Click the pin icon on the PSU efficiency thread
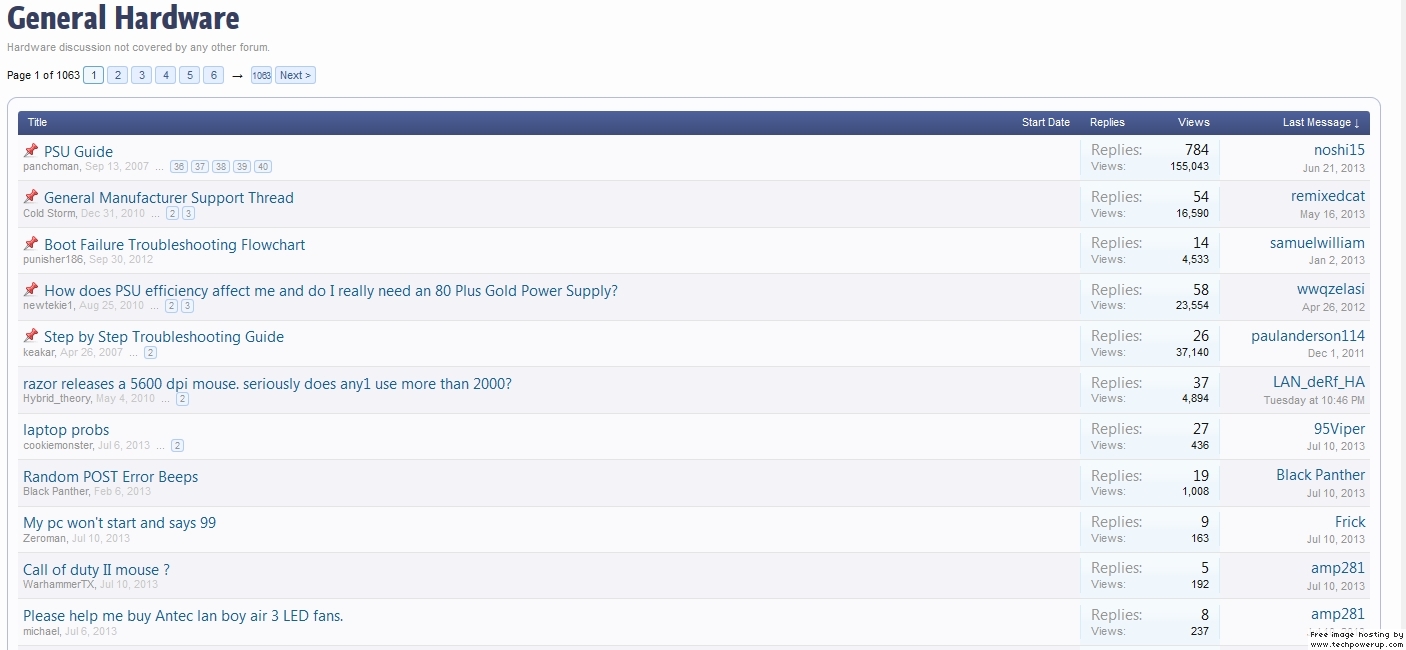This screenshot has height=650, width=1406. tap(30, 290)
